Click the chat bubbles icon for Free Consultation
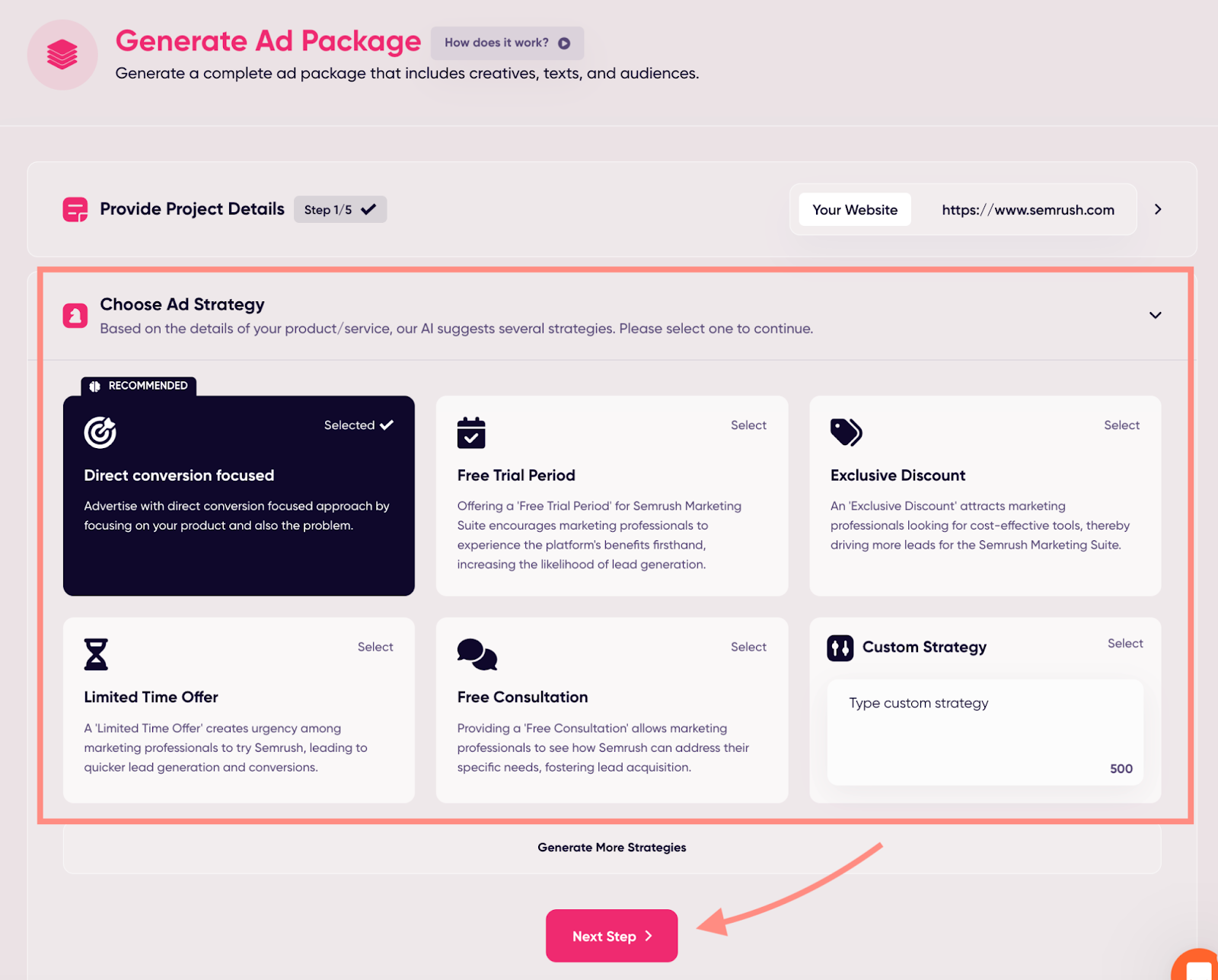The width and height of the screenshot is (1218, 980). 477,654
